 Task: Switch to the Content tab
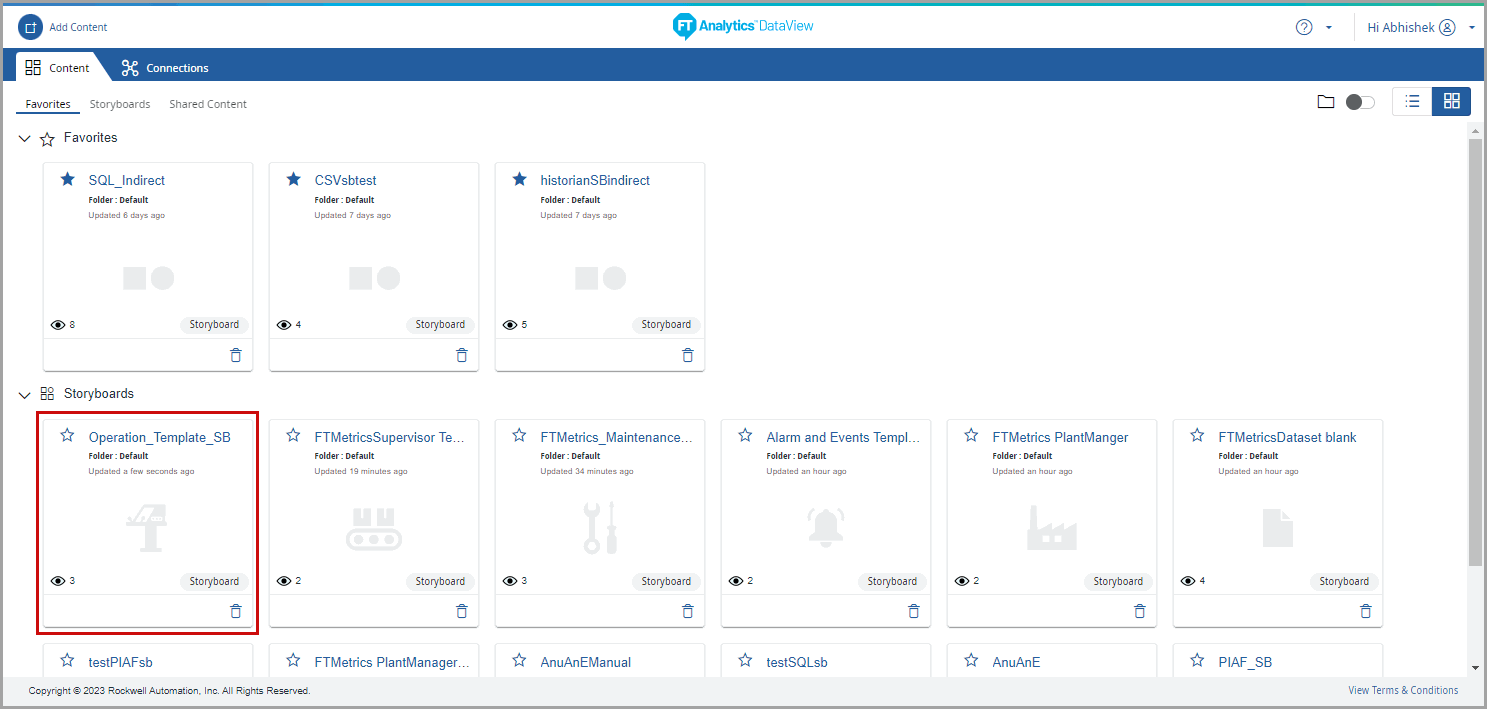click(58, 68)
